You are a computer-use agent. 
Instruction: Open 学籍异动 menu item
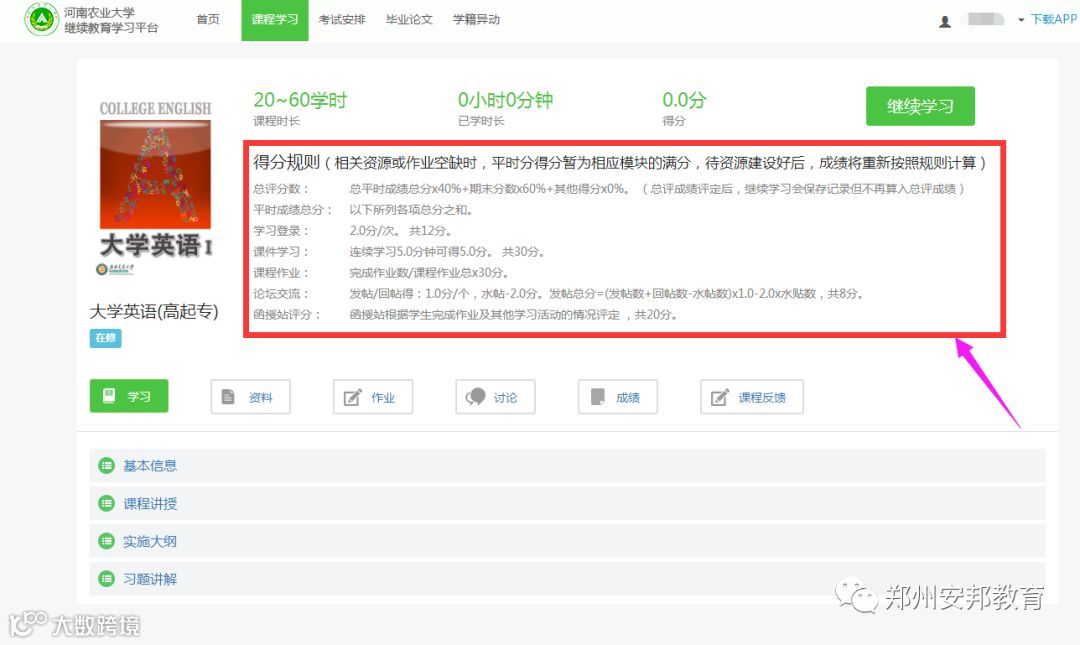click(476, 19)
